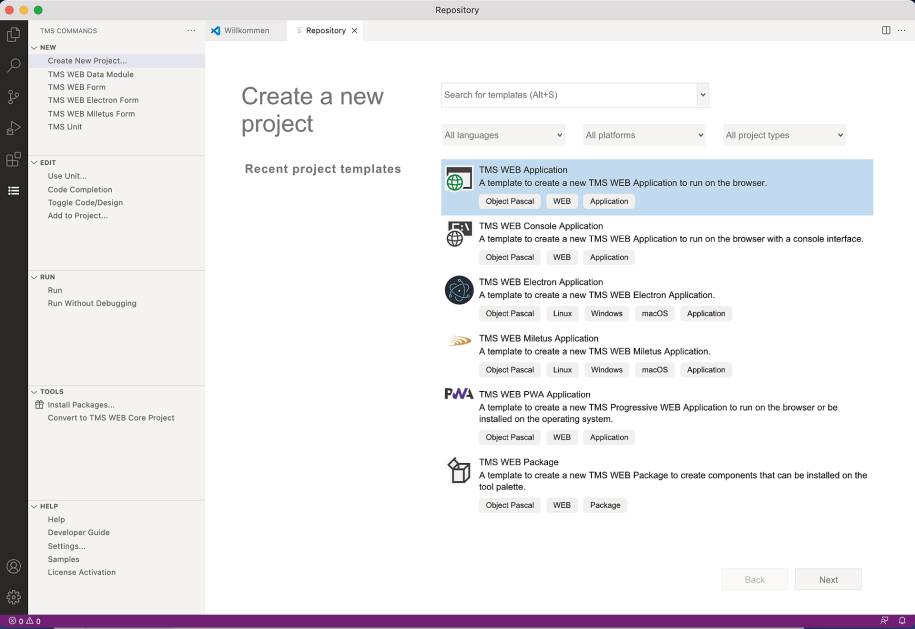Click the PWA logo icon

coord(459,394)
